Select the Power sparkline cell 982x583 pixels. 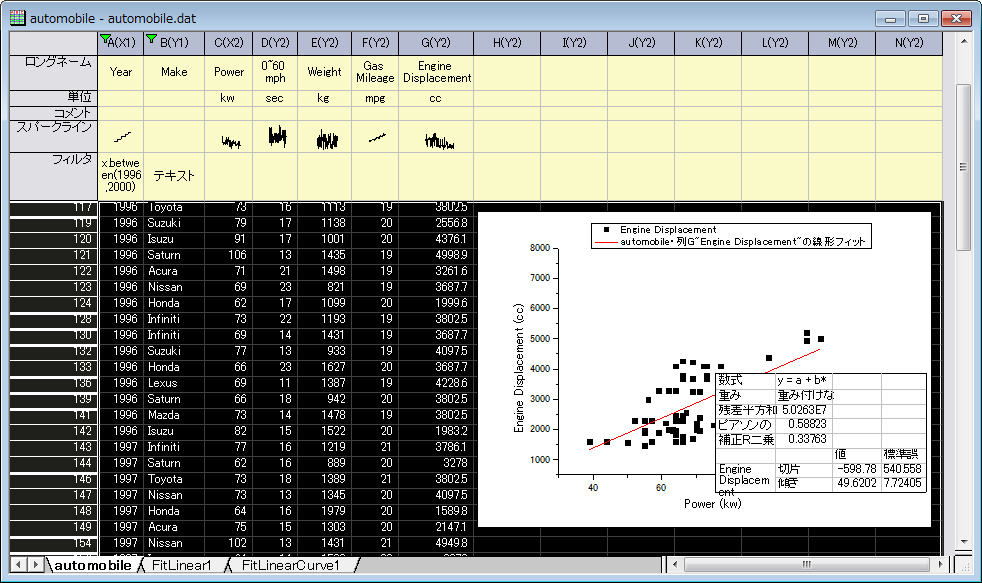point(229,137)
